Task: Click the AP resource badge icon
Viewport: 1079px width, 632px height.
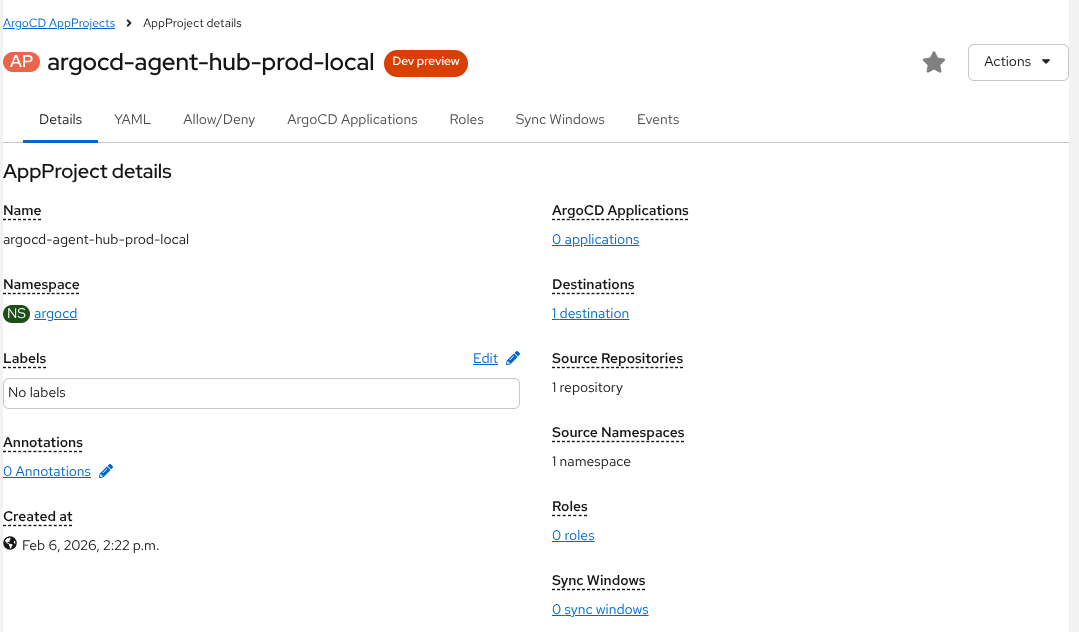Action: pos(21,62)
